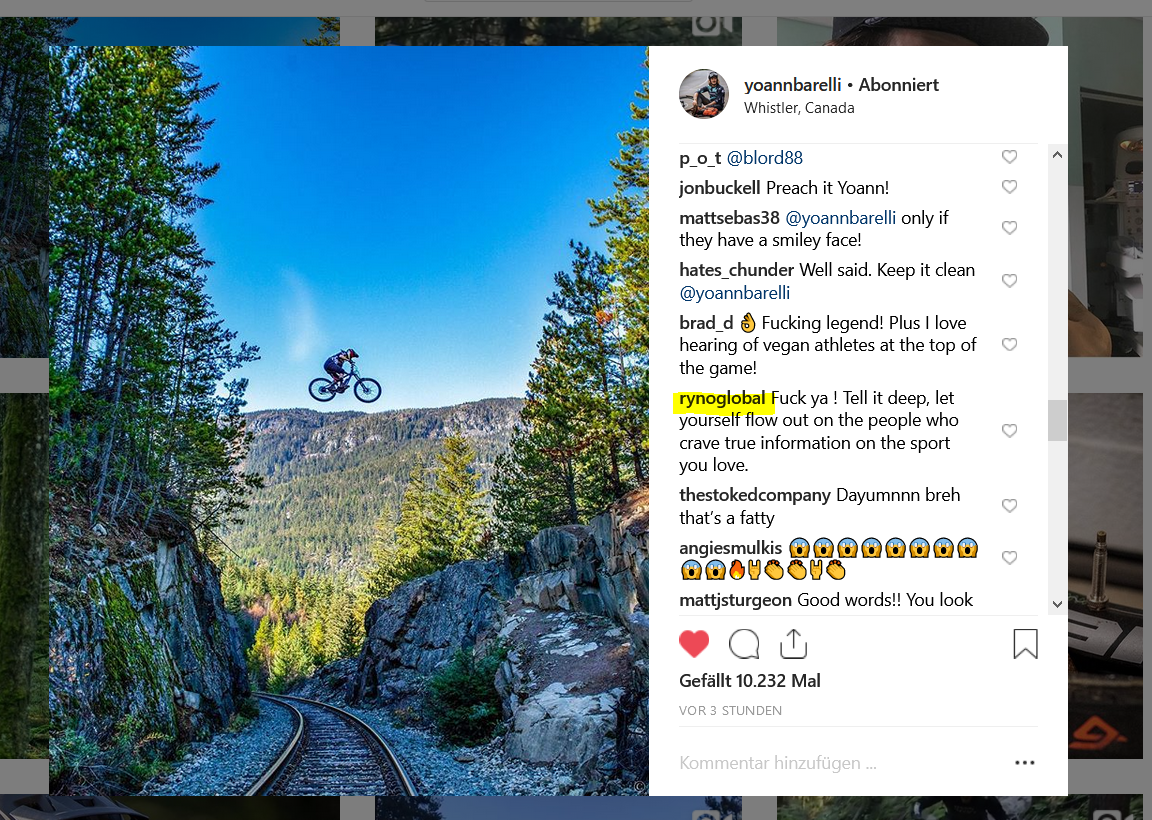
Task: Heart thestokedcompany's comment
Action: click(x=1009, y=506)
